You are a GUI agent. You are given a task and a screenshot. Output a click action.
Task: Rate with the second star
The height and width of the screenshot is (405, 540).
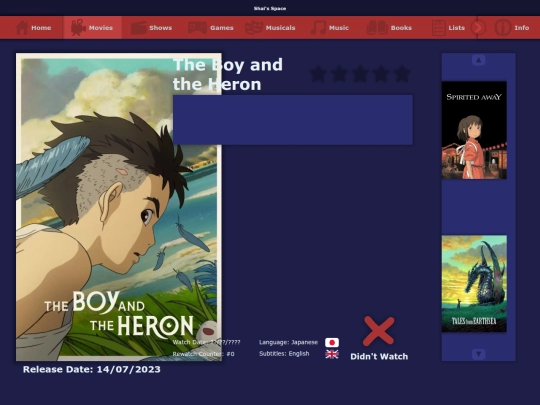pyautogui.click(x=339, y=74)
